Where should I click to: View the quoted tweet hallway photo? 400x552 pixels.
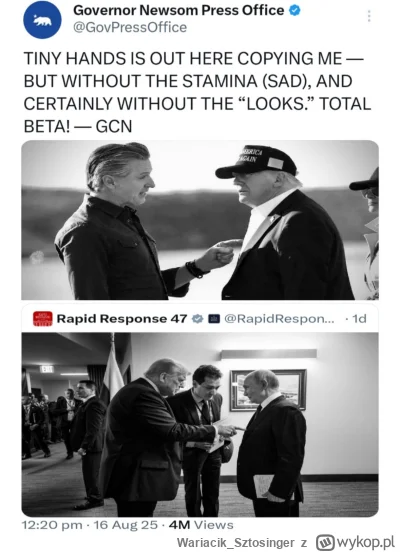pos(200,425)
